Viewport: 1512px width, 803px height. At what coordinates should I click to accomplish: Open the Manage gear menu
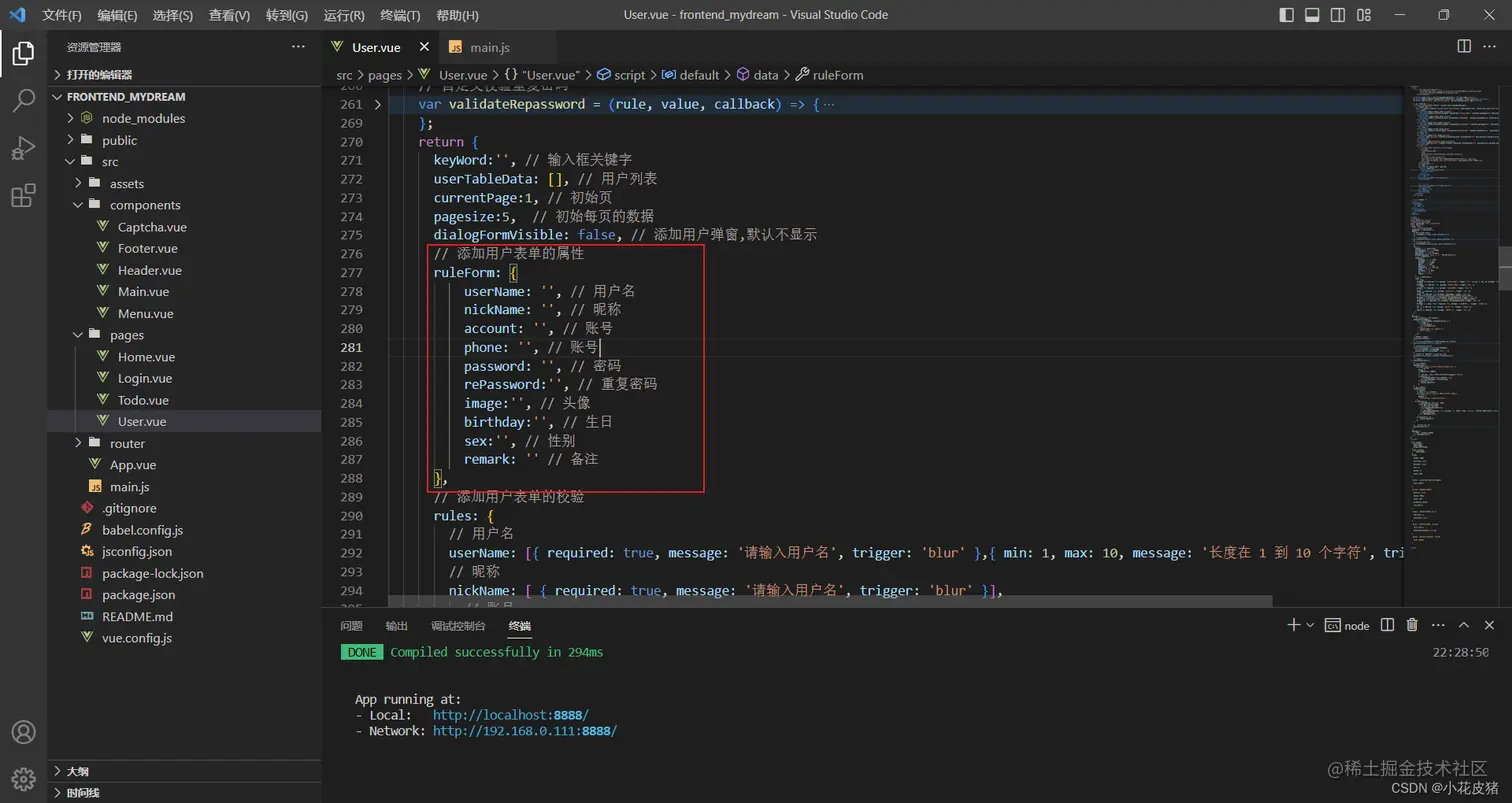coord(23,779)
